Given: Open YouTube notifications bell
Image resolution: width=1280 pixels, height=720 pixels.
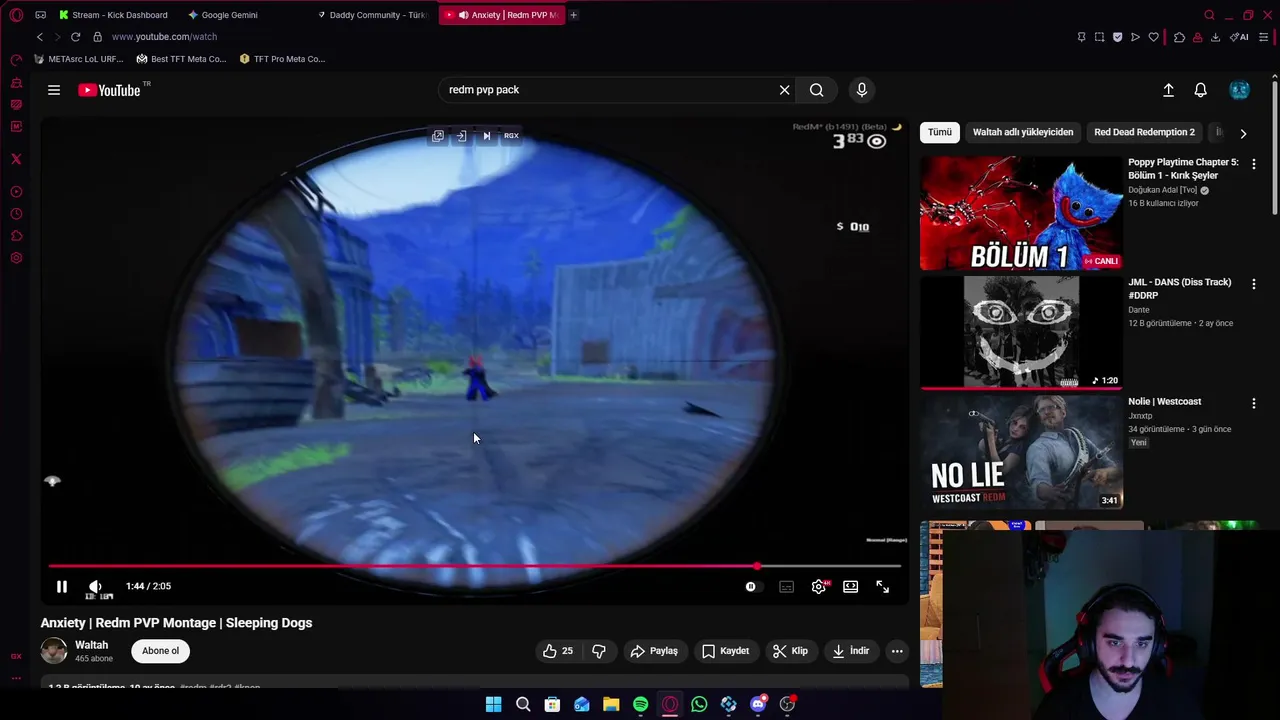Looking at the screenshot, I should click(1200, 90).
